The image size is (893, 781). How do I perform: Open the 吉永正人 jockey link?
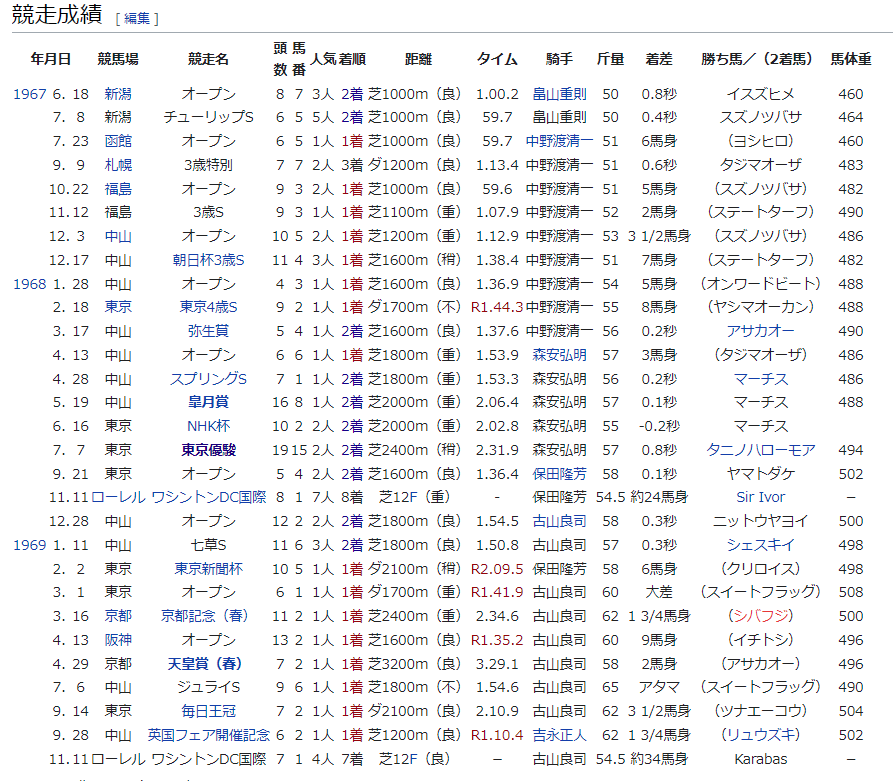click(x=559, y=735)
